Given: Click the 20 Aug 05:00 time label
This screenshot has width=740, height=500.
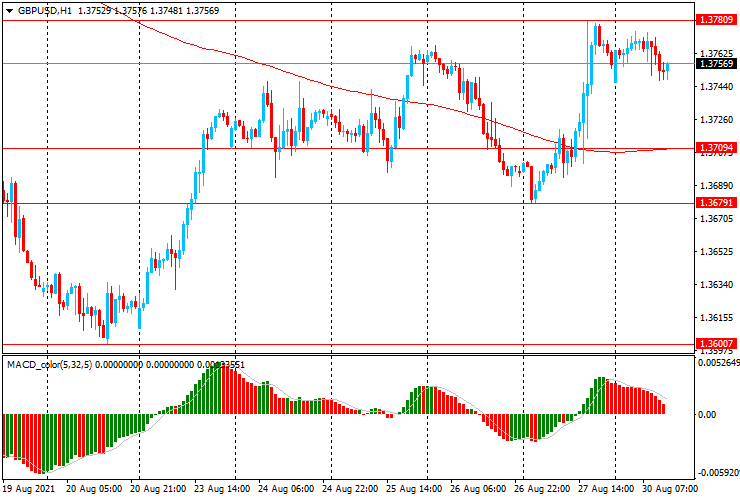Looking at the screenshot, I should [x=93, y=488].
